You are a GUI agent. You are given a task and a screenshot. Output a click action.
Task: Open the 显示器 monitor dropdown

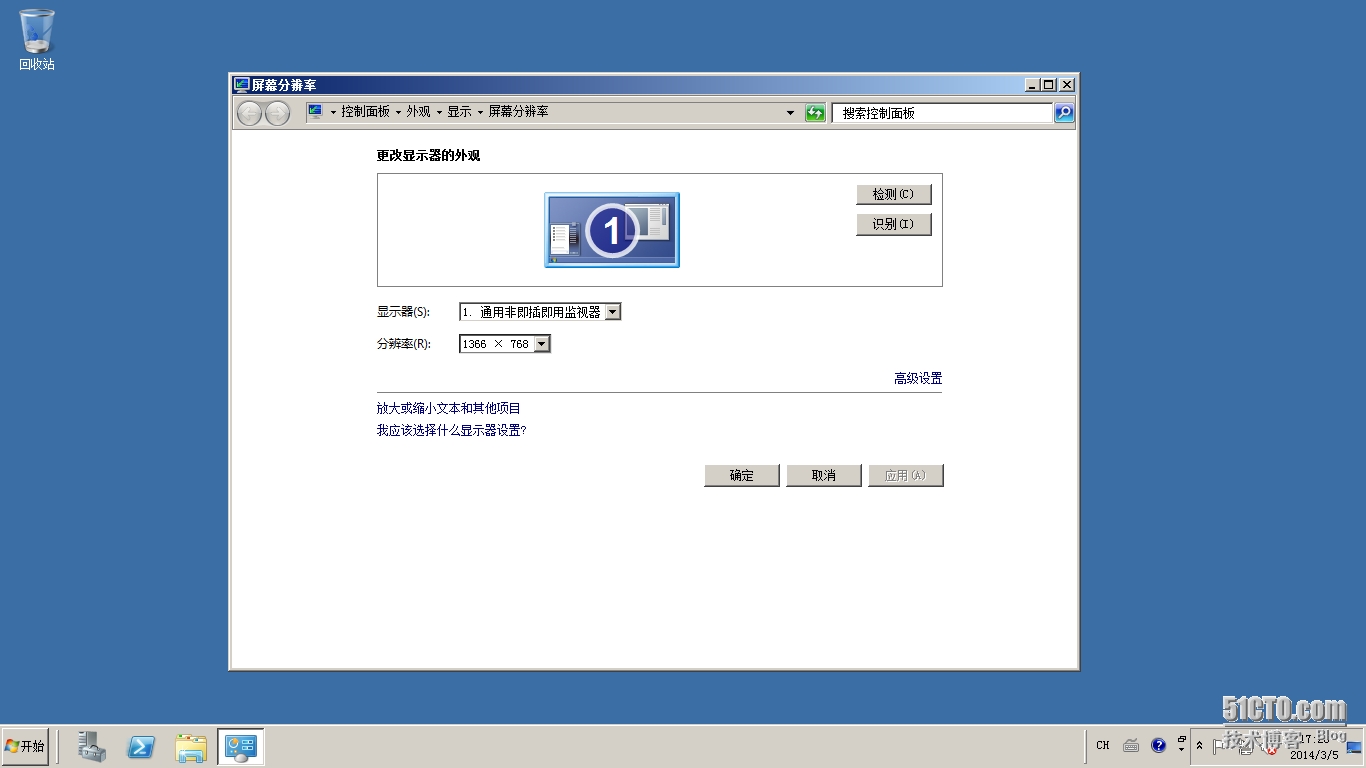coord(614,311)
